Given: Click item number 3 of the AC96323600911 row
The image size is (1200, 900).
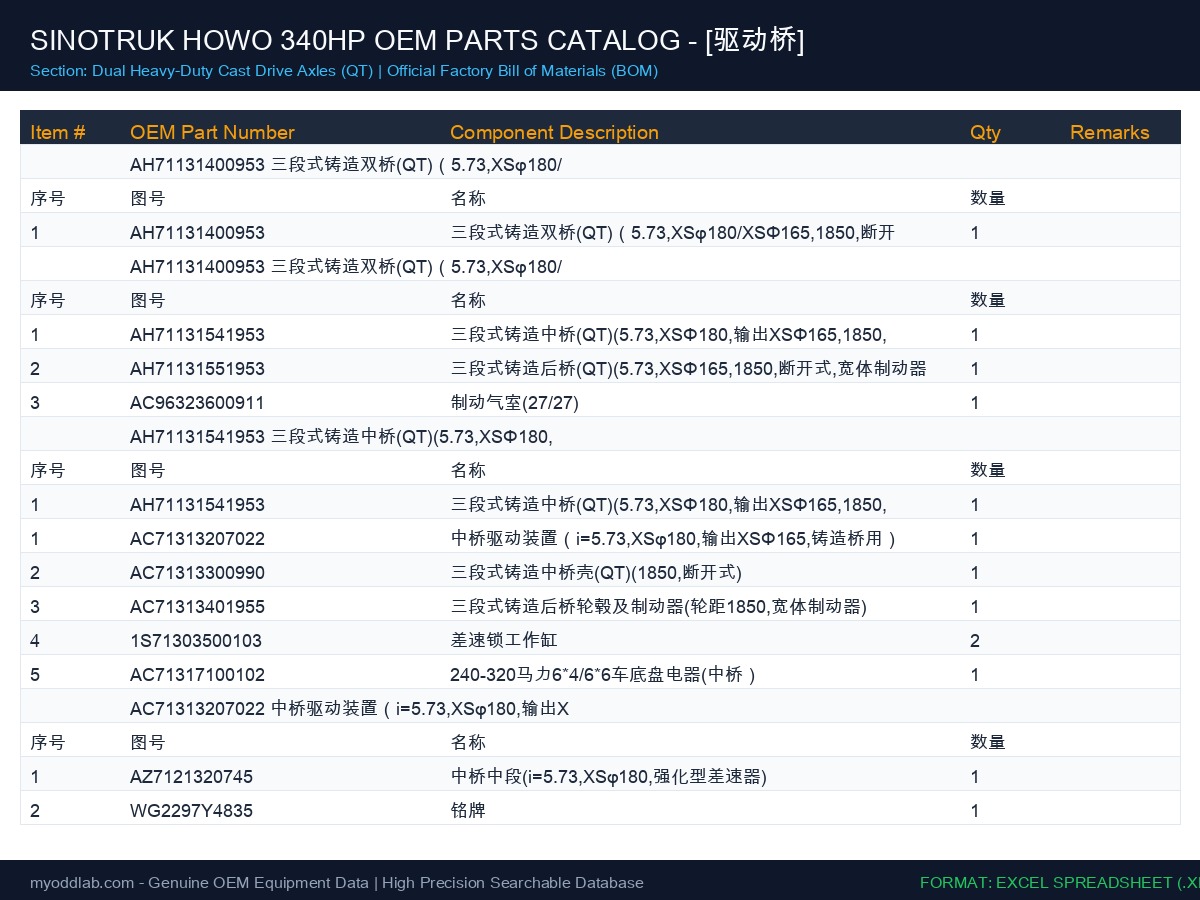Looking at the screenshot, I should (x=35, y=403).
